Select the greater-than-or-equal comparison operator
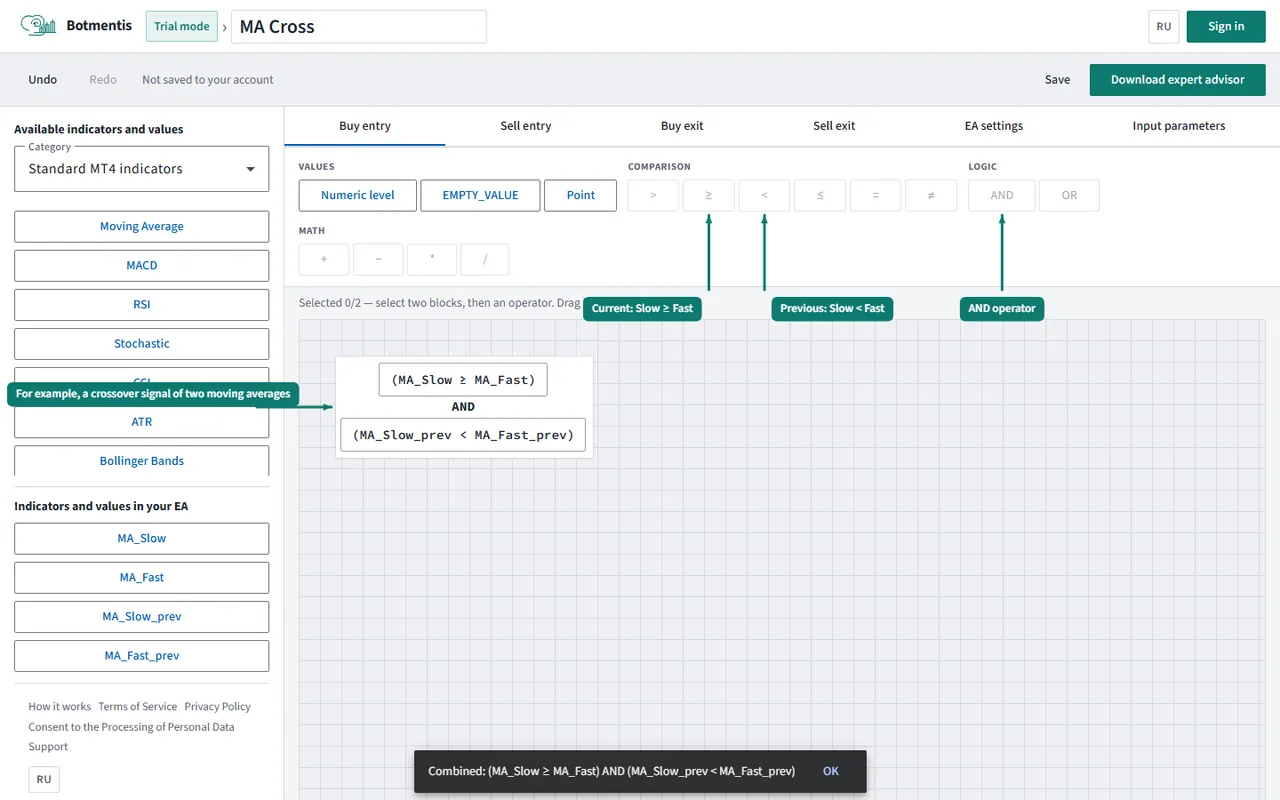1280x800 pixels. (709, 195)
